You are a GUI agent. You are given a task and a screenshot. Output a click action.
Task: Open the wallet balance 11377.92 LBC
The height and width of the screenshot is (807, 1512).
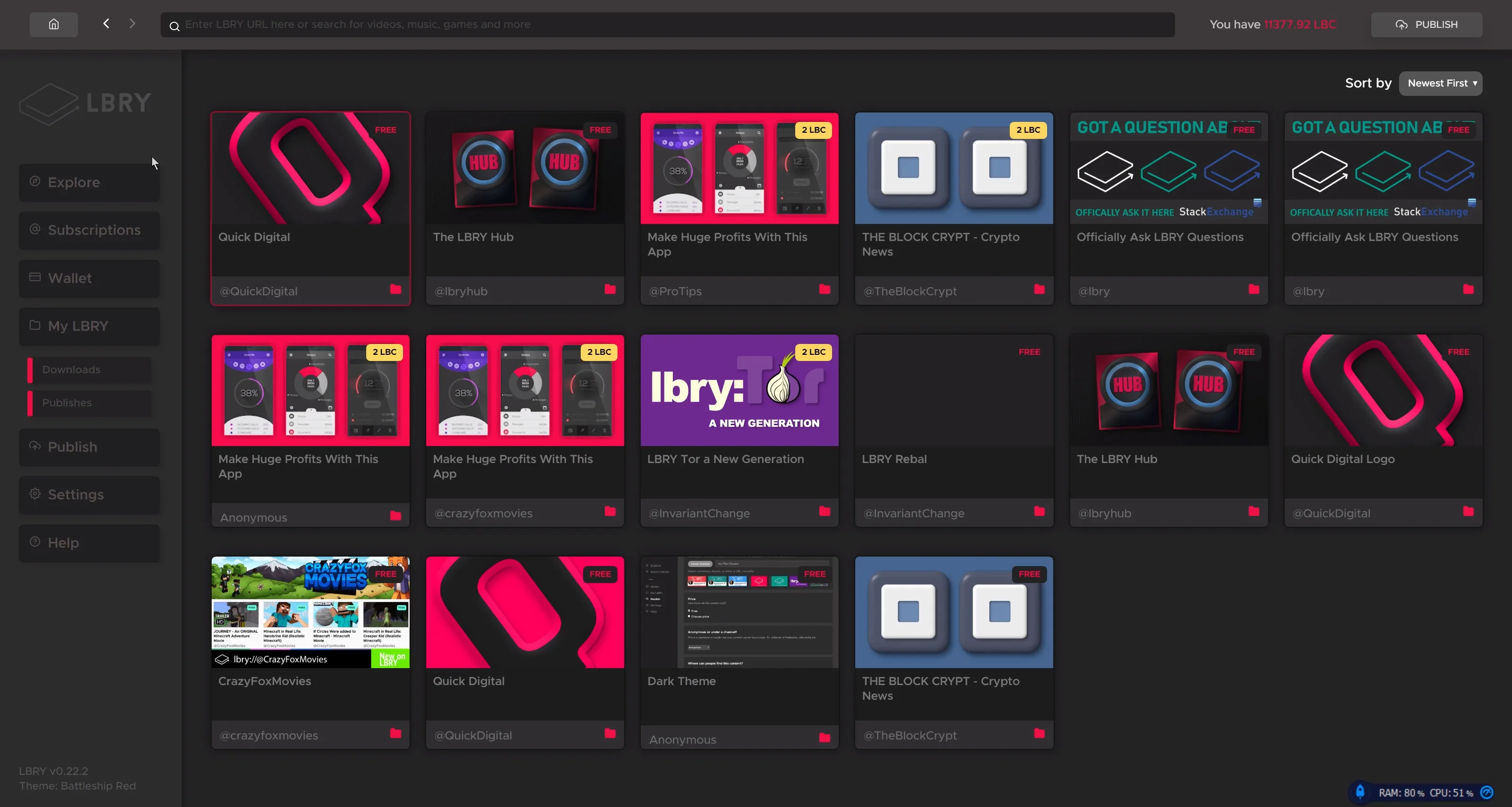[1299, 25]
